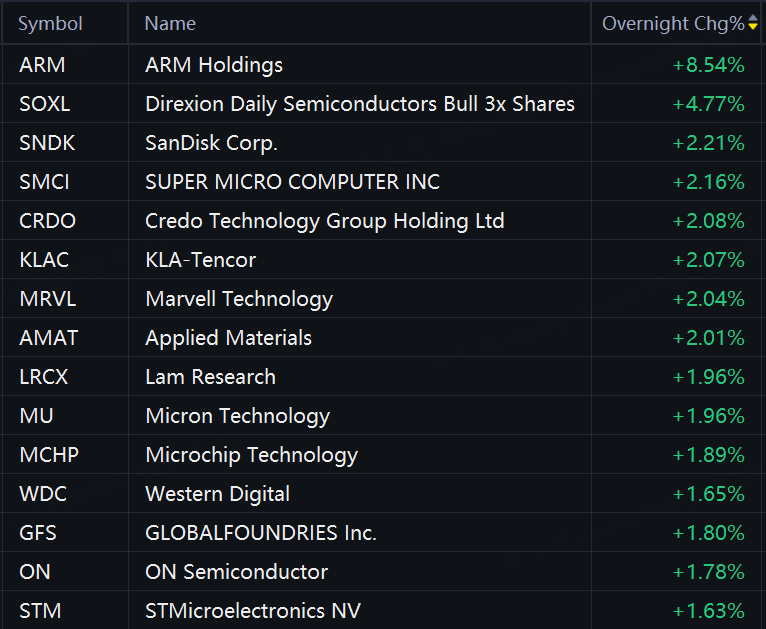Open Credo Technology Group Holding Ltd
This screenshot has height=629, width=766.
(x=324, y=221)
